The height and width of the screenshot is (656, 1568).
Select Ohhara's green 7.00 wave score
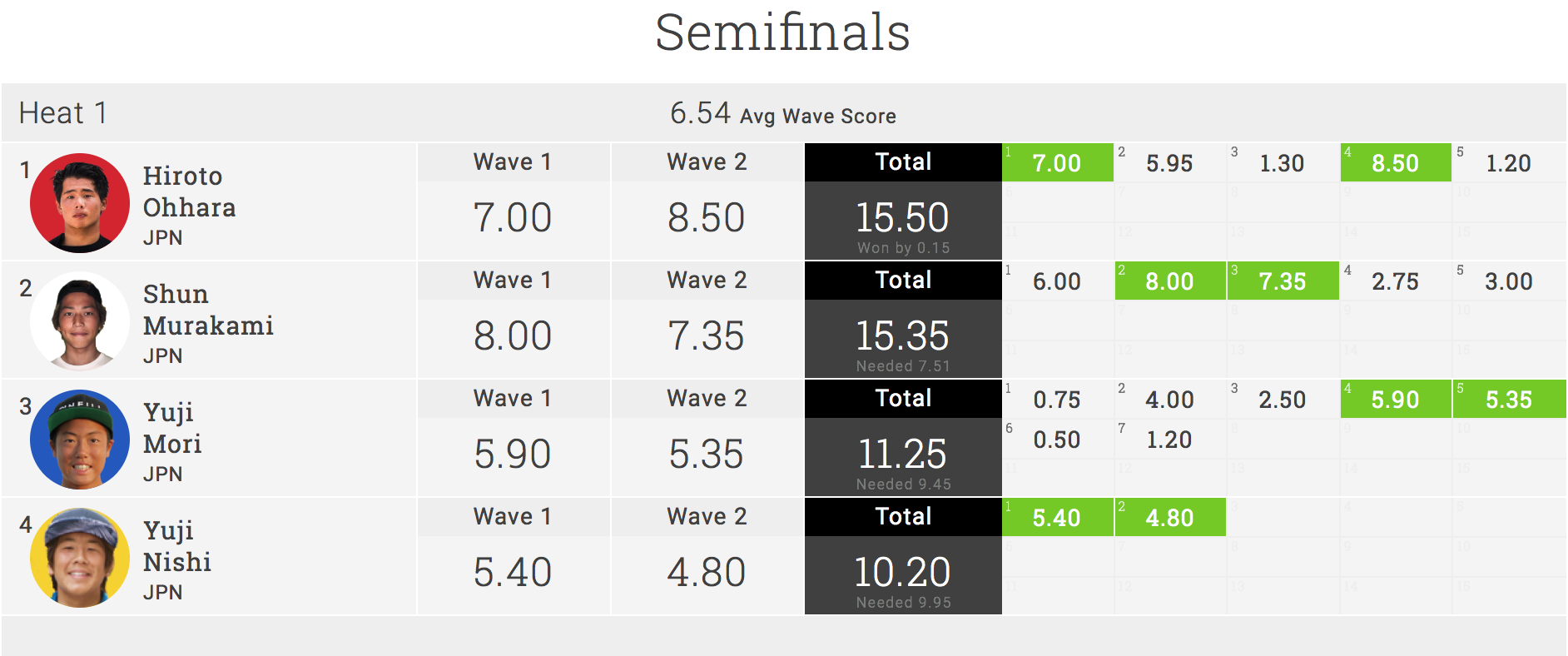[1056, 163]
